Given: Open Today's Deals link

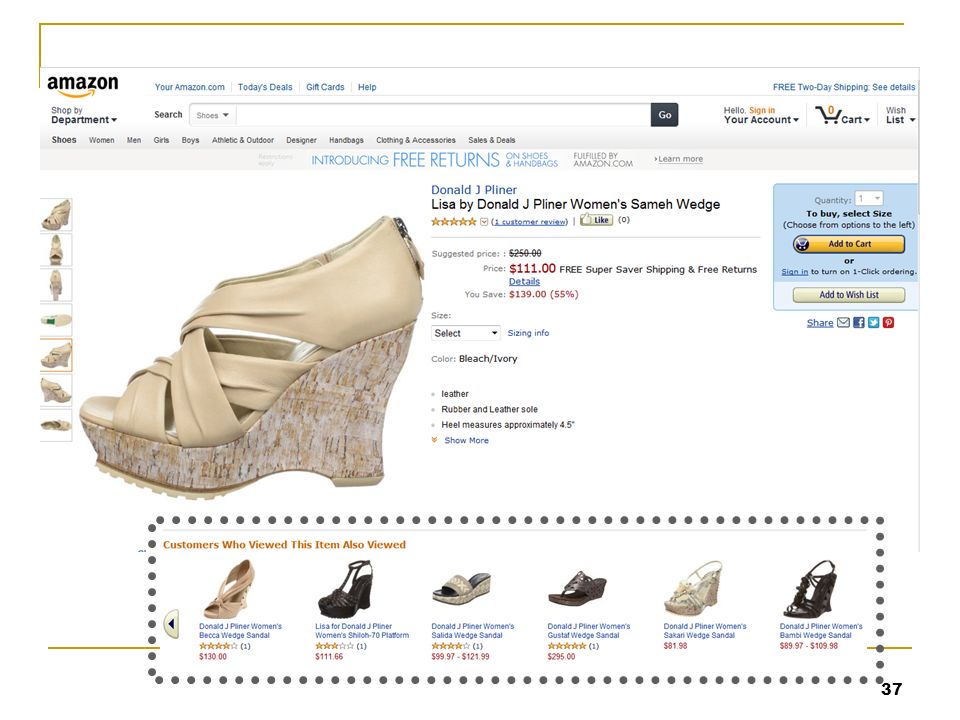Looking at the screenshot, I should [x=265, y=87].
